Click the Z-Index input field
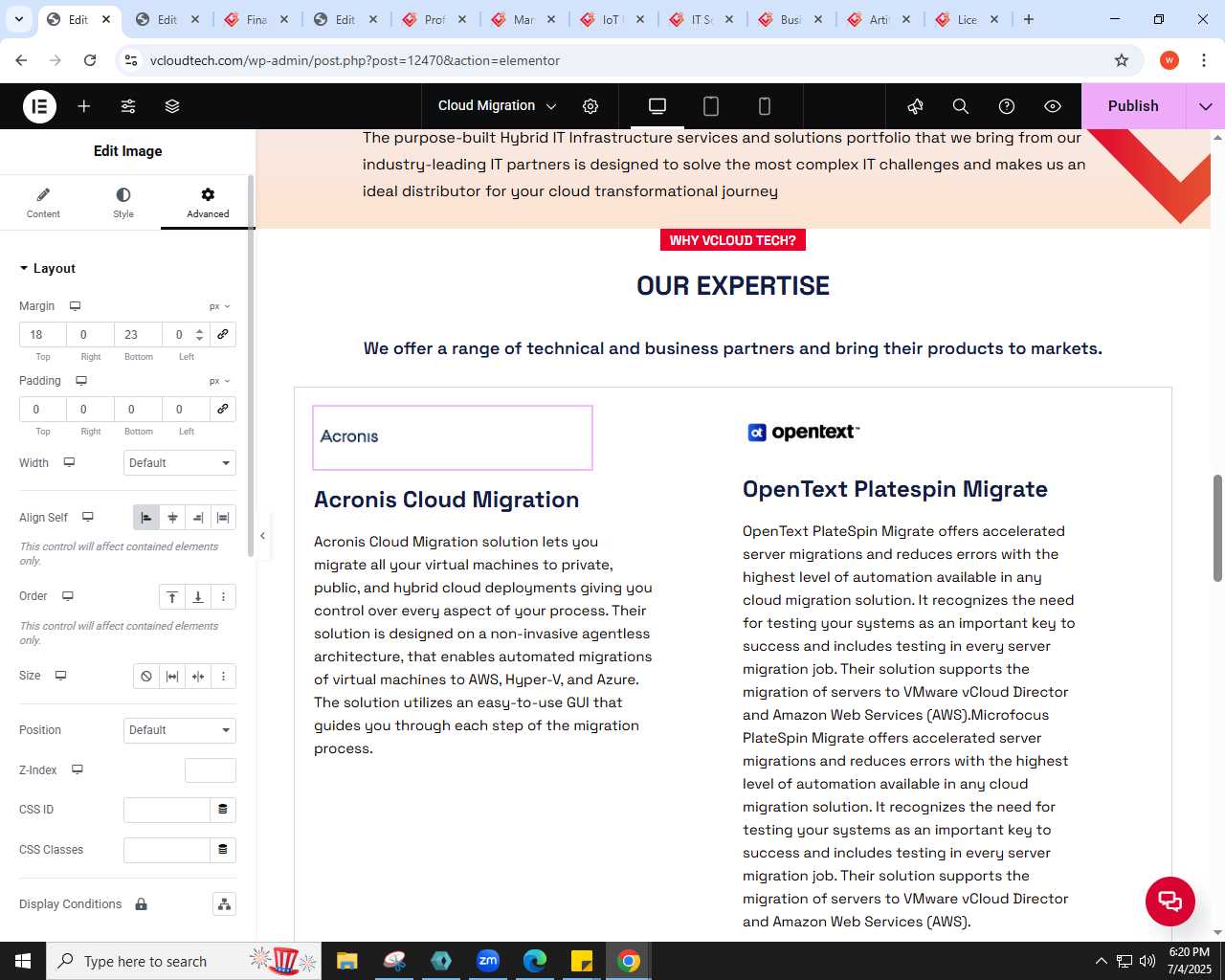 point(211,770)
